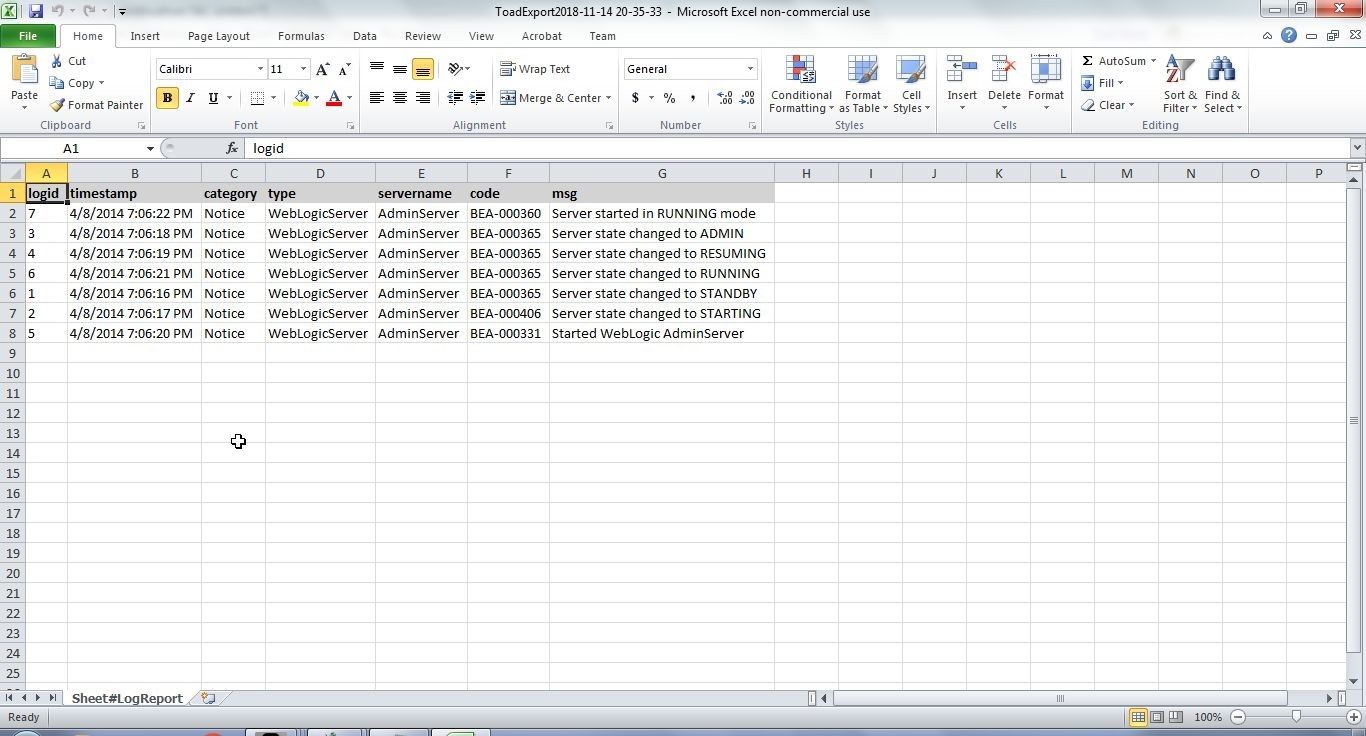The width and height of the screenshot is (1366, 736).
Task: Toggle Underline formatting
Action: coord(213,98)
